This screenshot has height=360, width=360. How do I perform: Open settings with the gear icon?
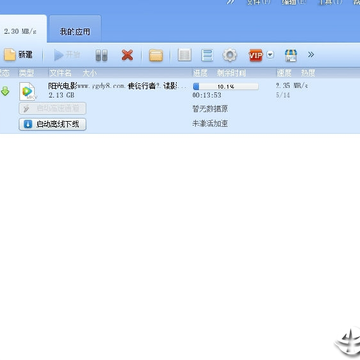pos(230,55)
